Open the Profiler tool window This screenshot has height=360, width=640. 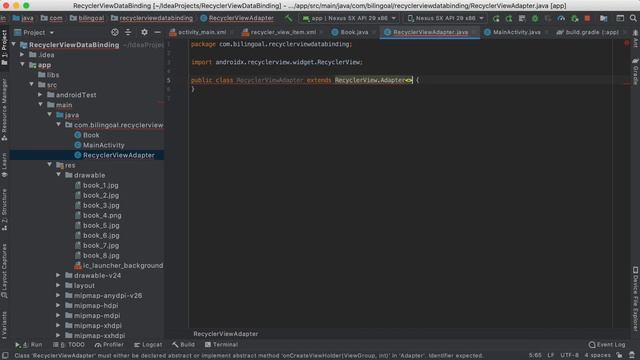(x=109, y=345)
